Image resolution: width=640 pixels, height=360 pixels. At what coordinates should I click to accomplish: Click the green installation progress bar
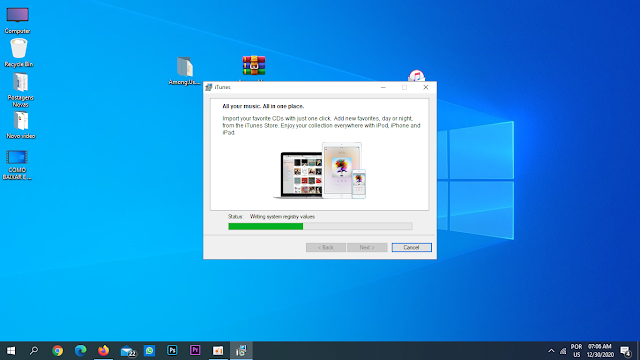pyautogui.click(x=320, y=226)
